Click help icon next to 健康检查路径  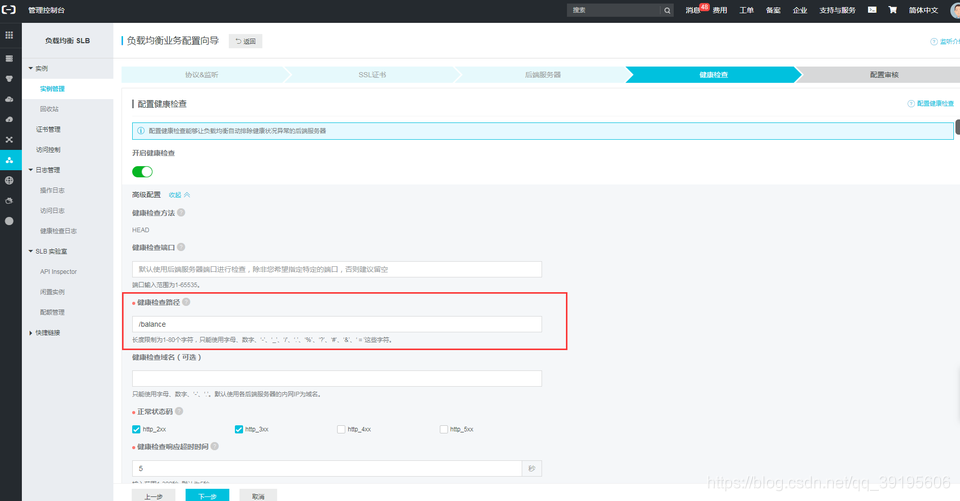point(186,302)
